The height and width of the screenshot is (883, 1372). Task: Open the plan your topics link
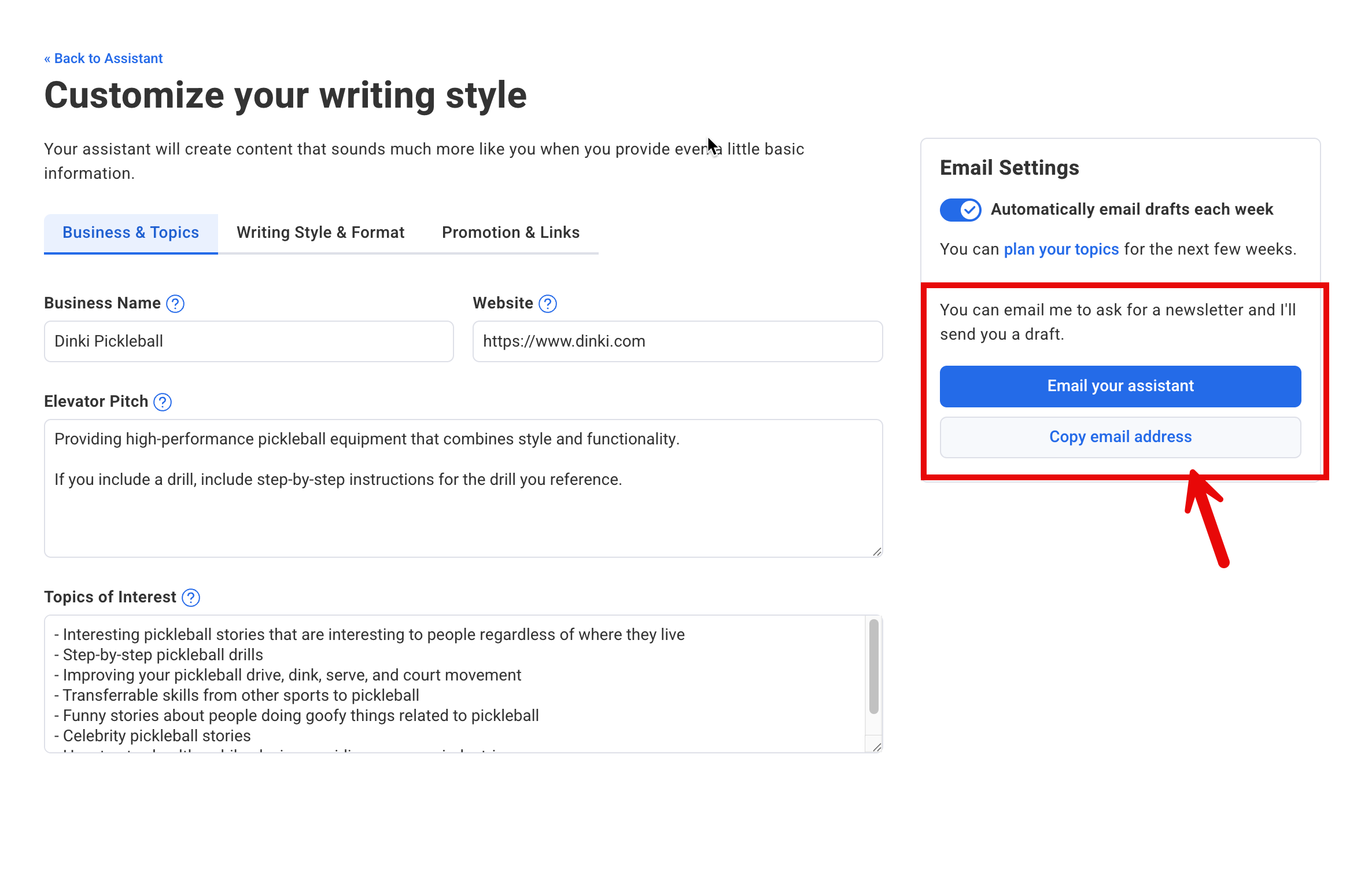pyautogui.click(x=1061, y=249)
